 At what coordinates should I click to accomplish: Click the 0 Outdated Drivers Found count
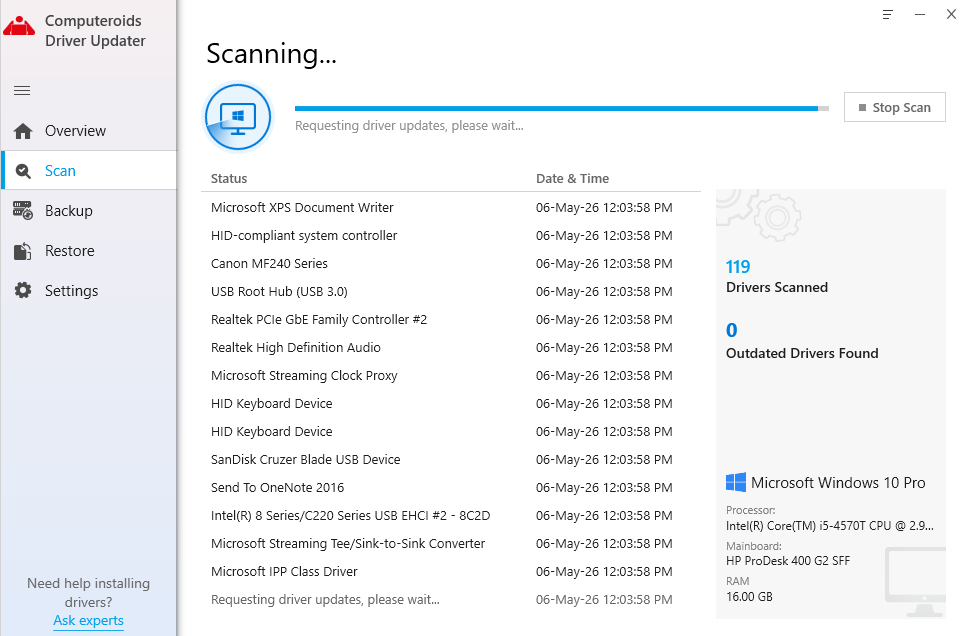point(731,331)
